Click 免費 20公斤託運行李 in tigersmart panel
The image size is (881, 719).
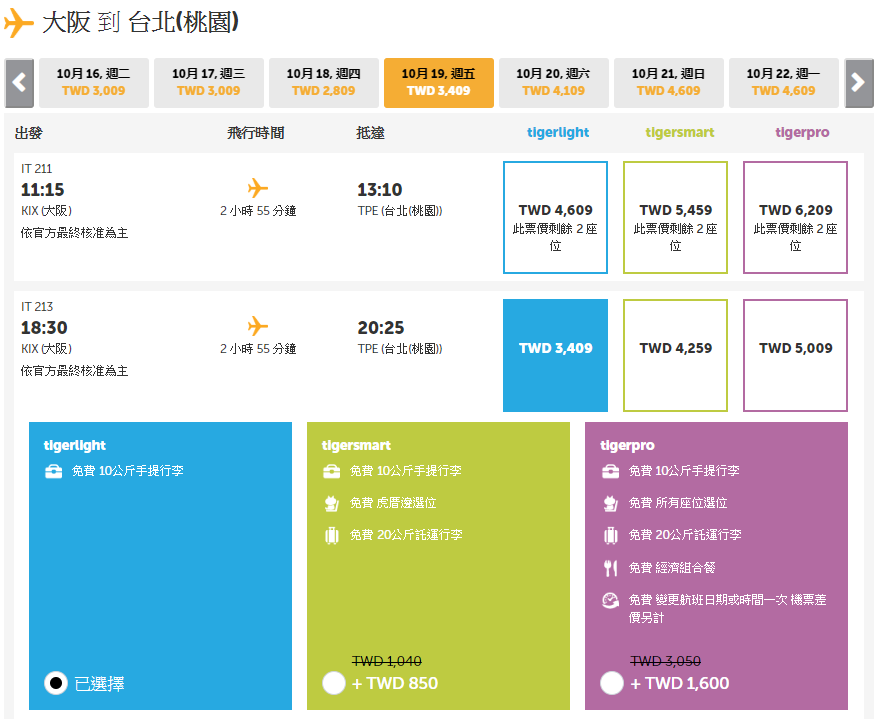tap(406, 535)
